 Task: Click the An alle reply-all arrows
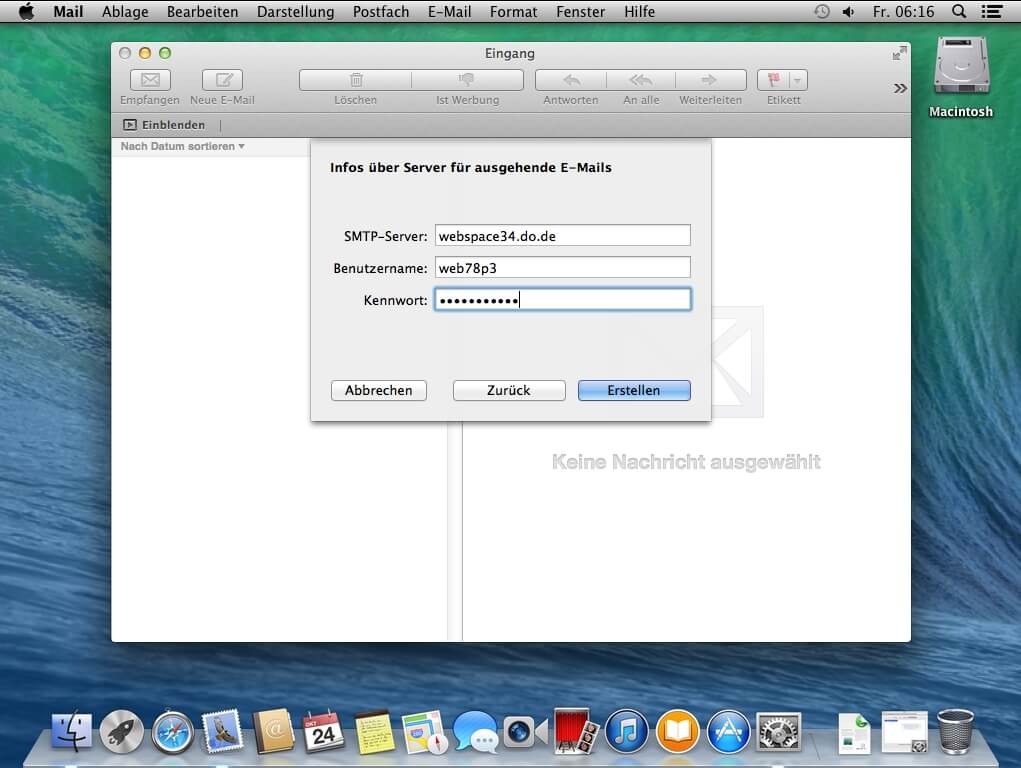pyautogui.click(x=641, y=80)
